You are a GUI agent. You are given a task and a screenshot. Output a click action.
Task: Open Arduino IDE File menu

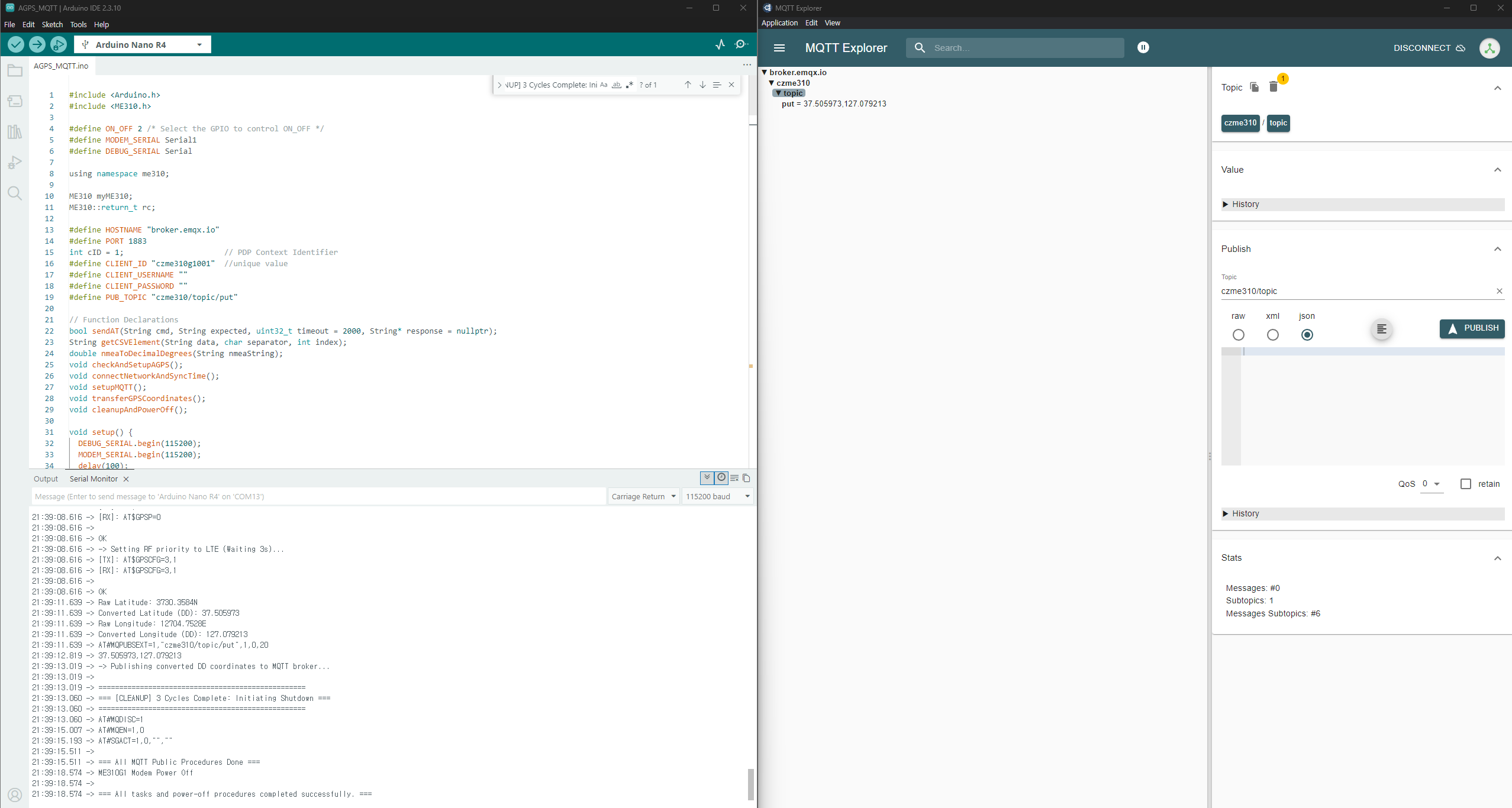pos(9,24)
